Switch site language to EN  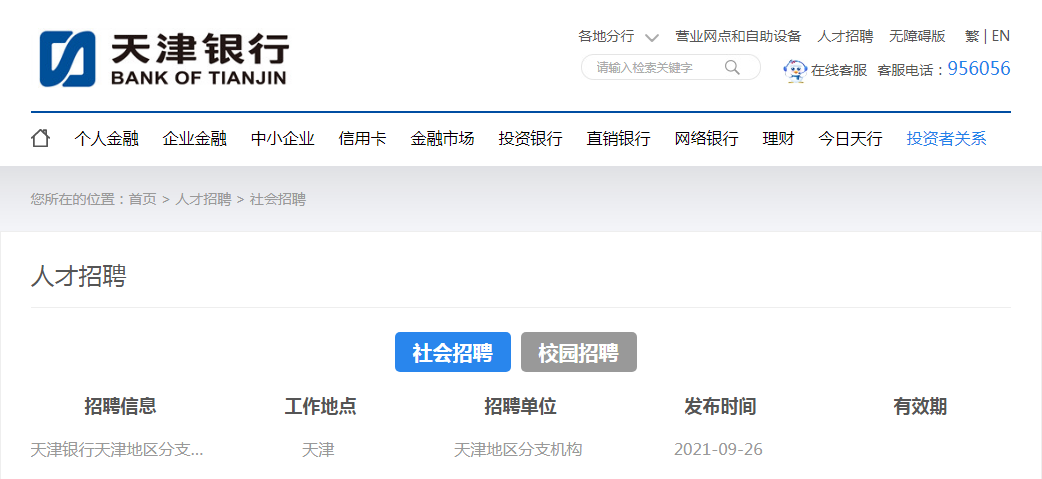coord(1001,36)
